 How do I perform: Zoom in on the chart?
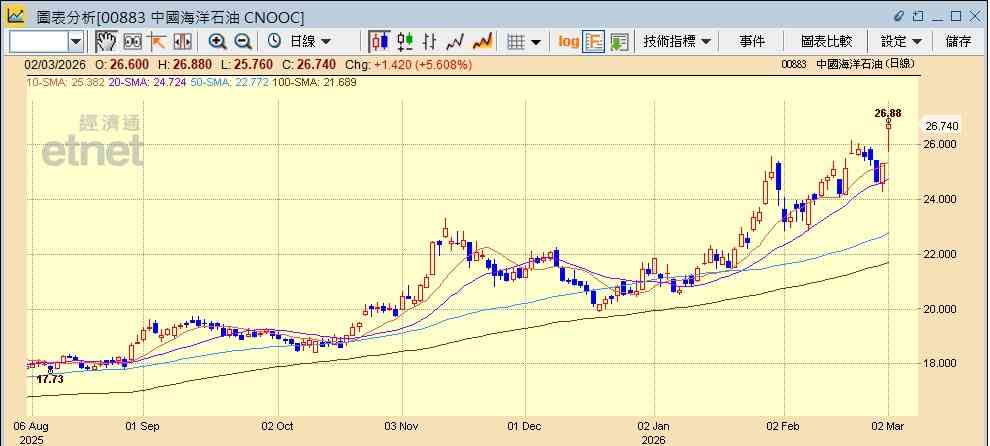click(218, 42)
